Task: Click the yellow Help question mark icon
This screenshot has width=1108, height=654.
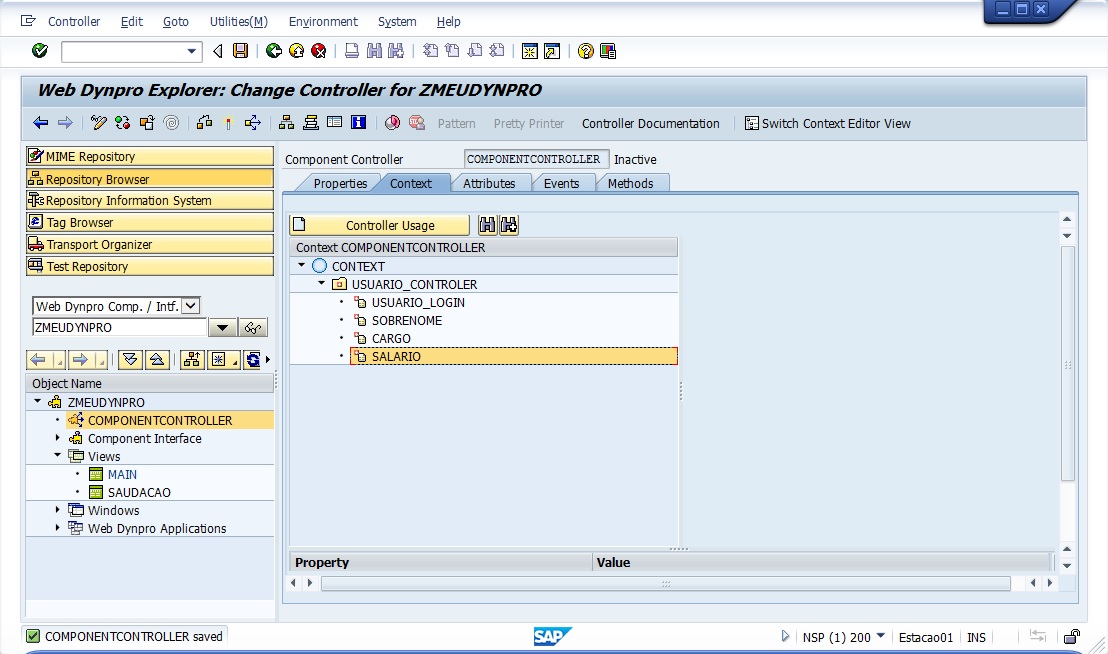Action: (586, 51)
